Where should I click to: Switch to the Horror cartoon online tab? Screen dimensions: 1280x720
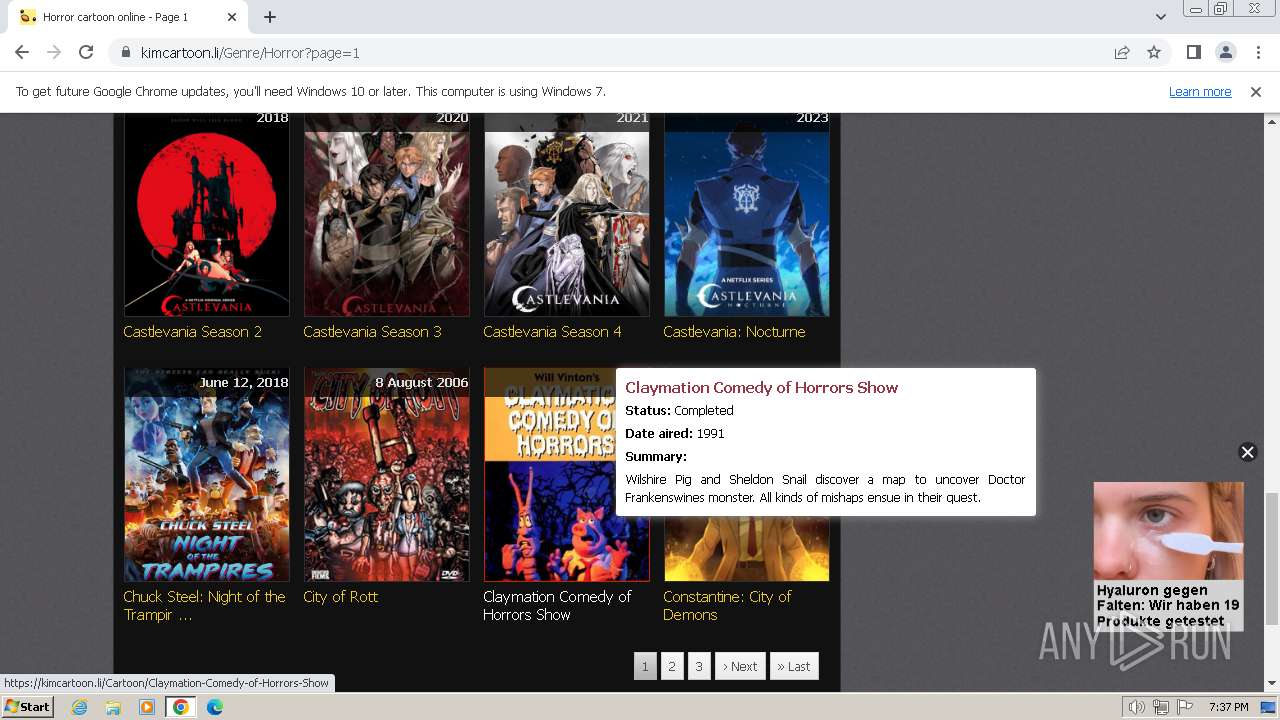(x=126, y=17)
